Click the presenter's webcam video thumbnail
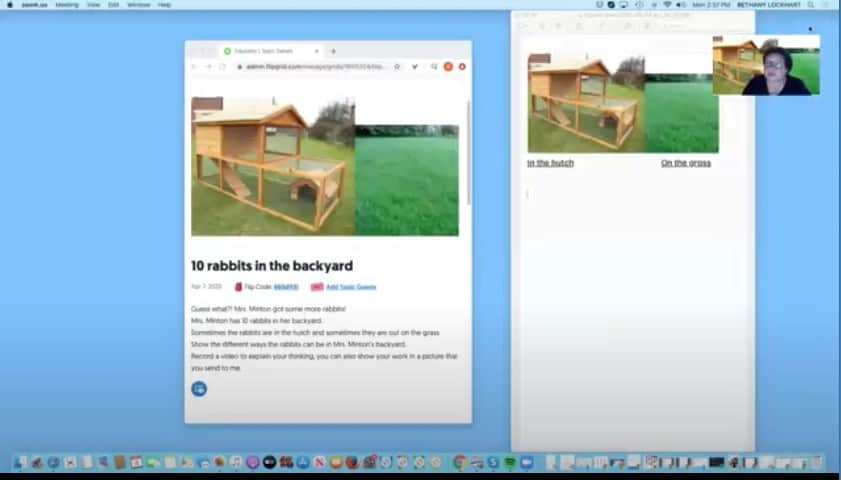Image resolution: width=841 pixels, height=480 pixels. tap(766, 65)
